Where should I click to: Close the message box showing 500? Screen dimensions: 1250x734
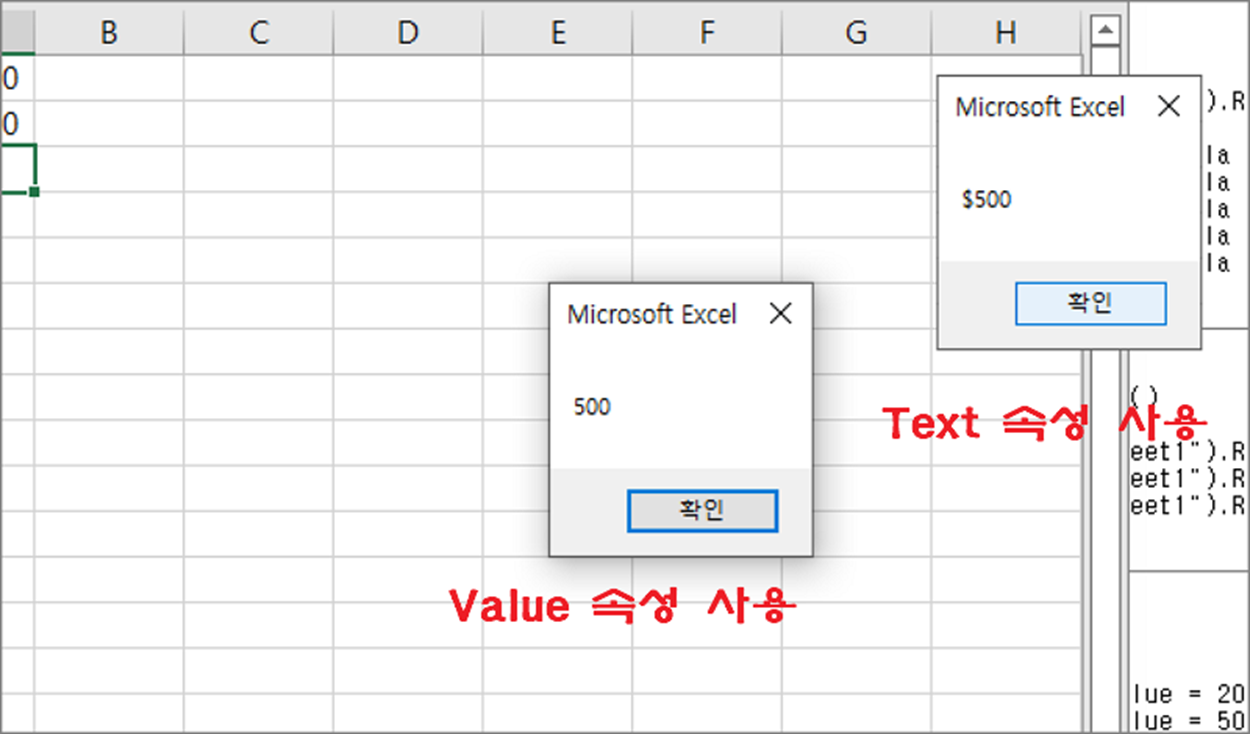click(780, 314)
